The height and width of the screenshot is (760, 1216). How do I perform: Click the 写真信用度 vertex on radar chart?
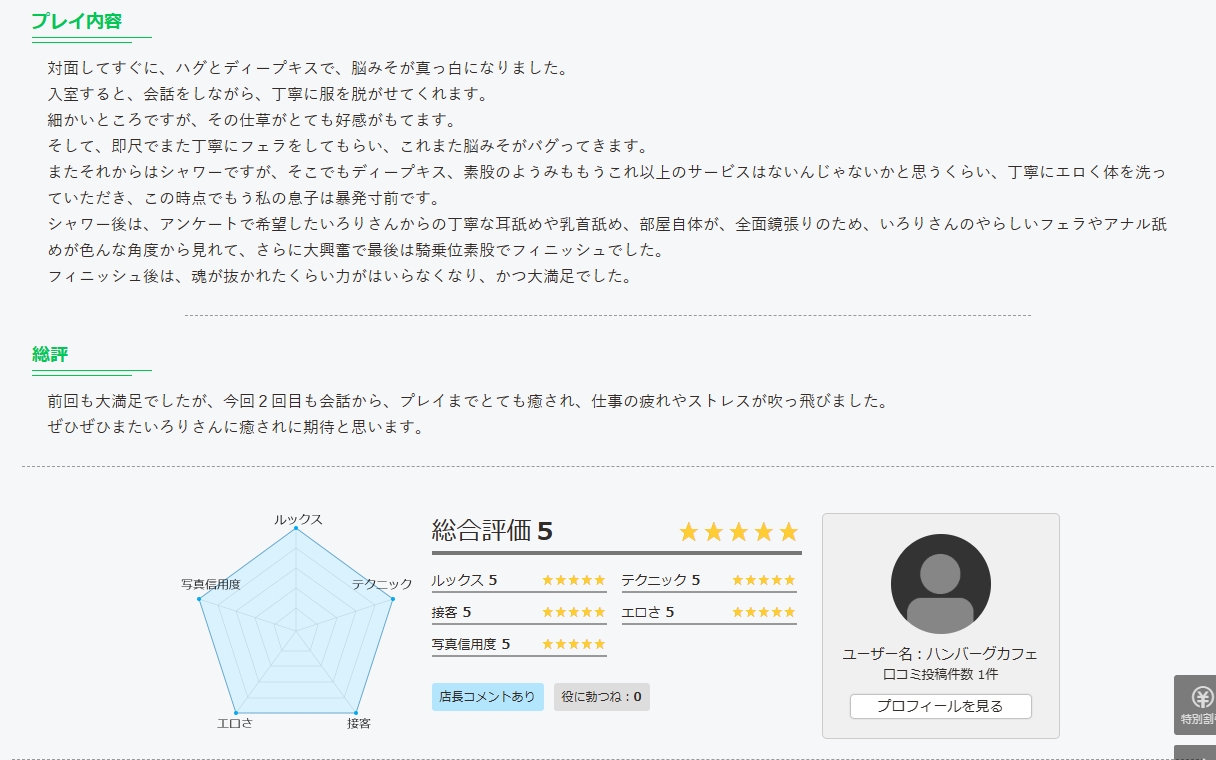pos(200,599)
